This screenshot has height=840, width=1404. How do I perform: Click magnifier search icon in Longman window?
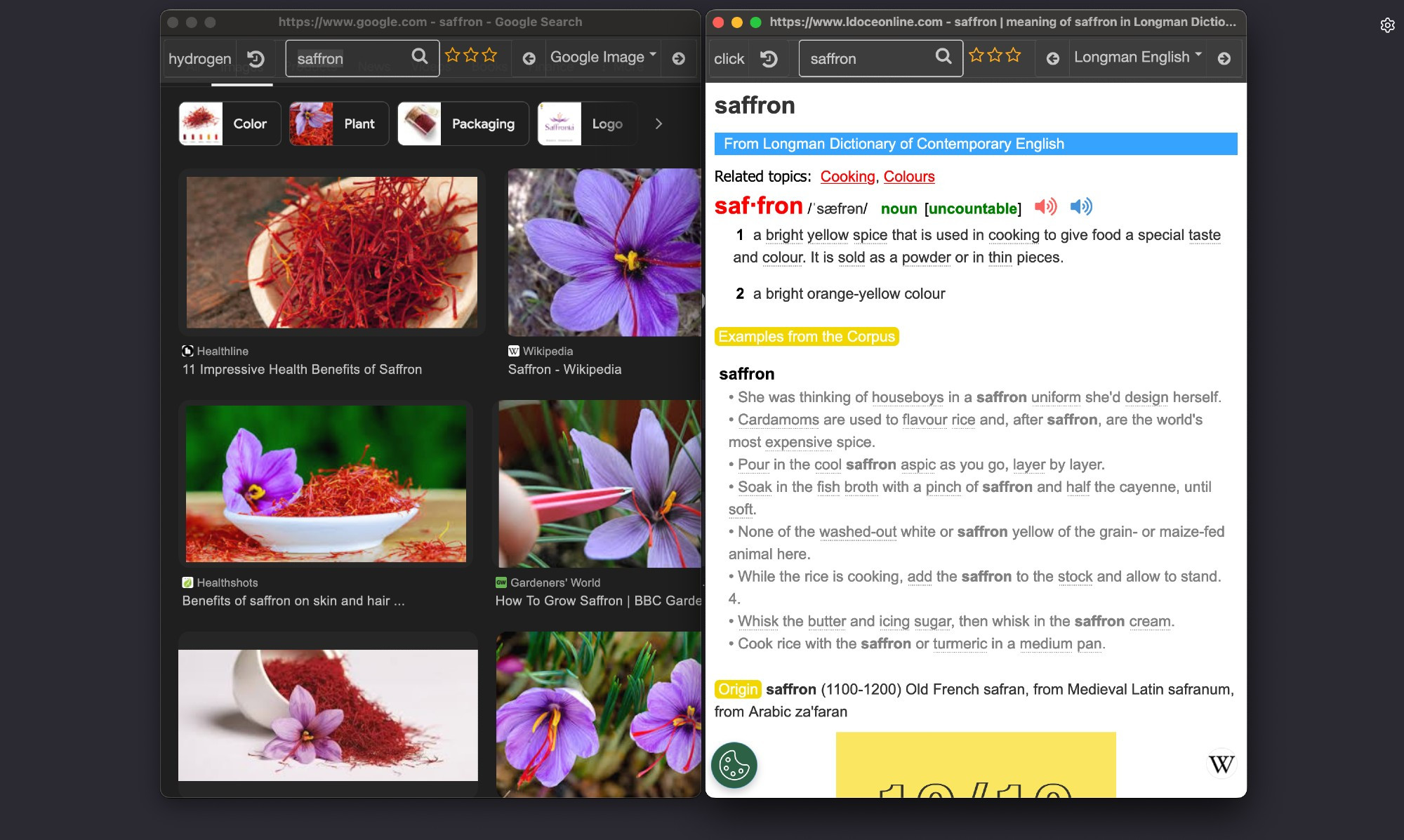click(944, 56)
